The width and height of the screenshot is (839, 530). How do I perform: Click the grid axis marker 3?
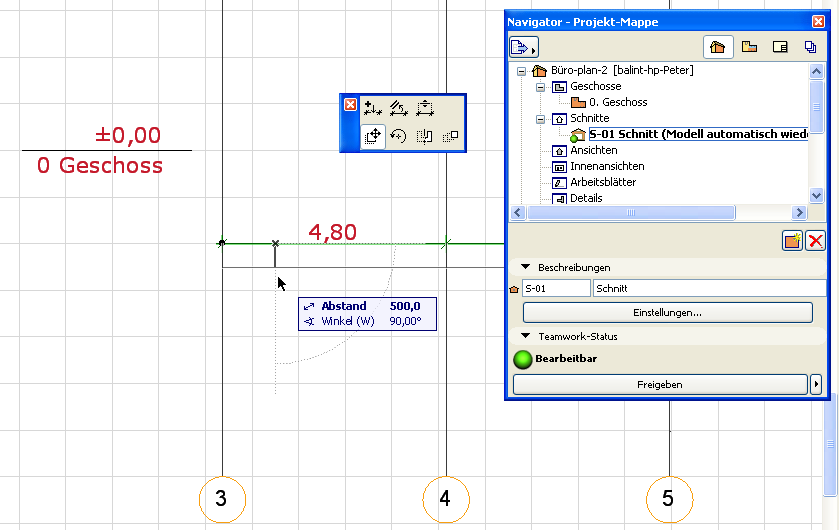tap(222, 500)
